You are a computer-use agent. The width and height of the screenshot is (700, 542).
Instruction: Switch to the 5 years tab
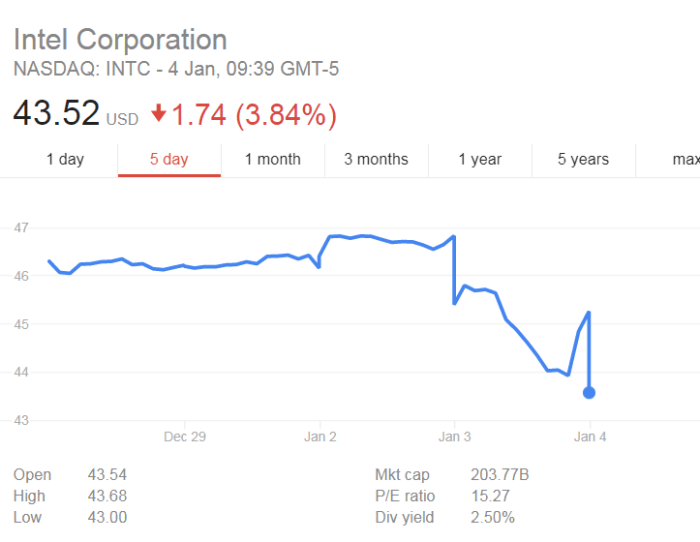(x=583, y=159)
